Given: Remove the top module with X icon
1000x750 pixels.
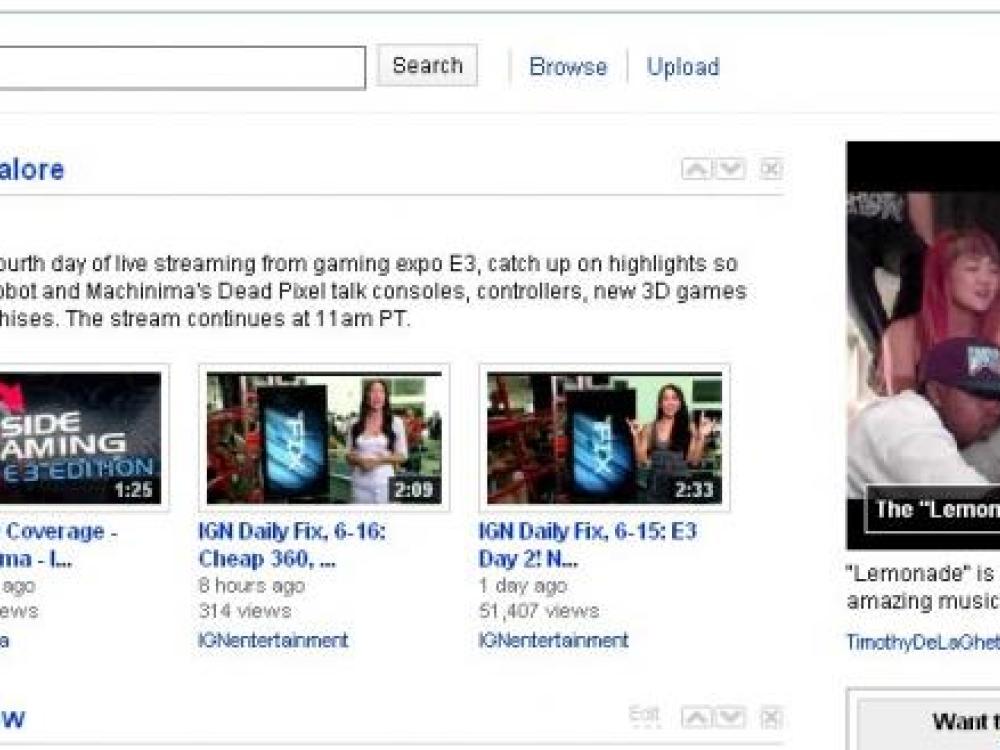Looking at the screenshot, I should point(770,169).
